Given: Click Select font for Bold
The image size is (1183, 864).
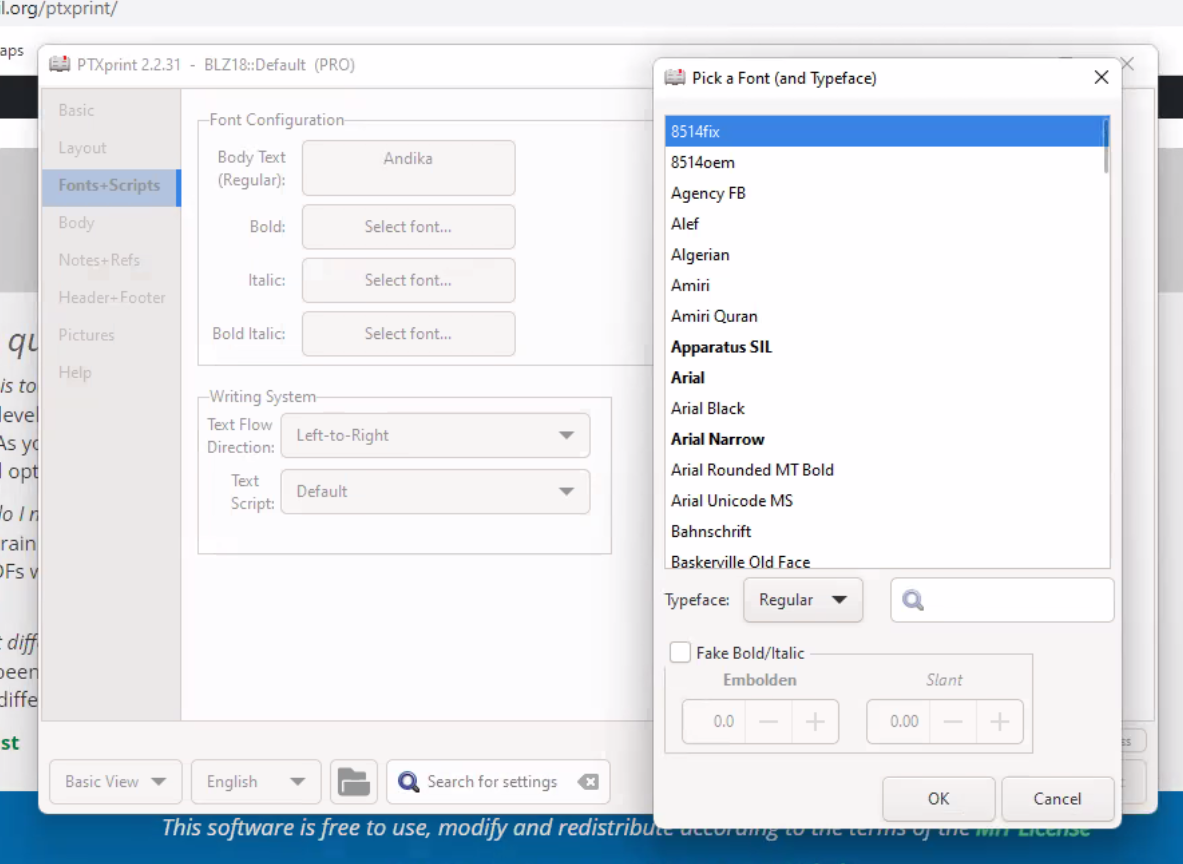Looking at the screenshot, I should tap(408, 227).
